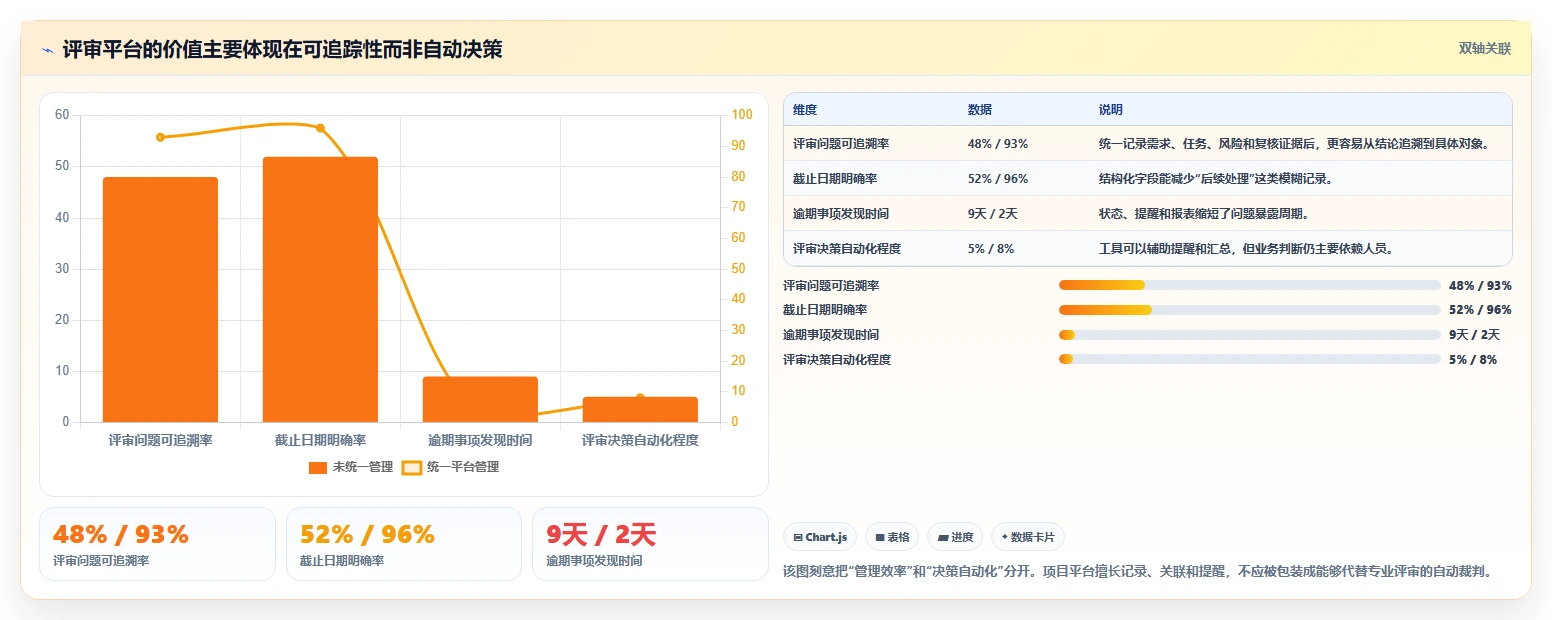Click the 100 tick on right axis

tap(741, 115)
